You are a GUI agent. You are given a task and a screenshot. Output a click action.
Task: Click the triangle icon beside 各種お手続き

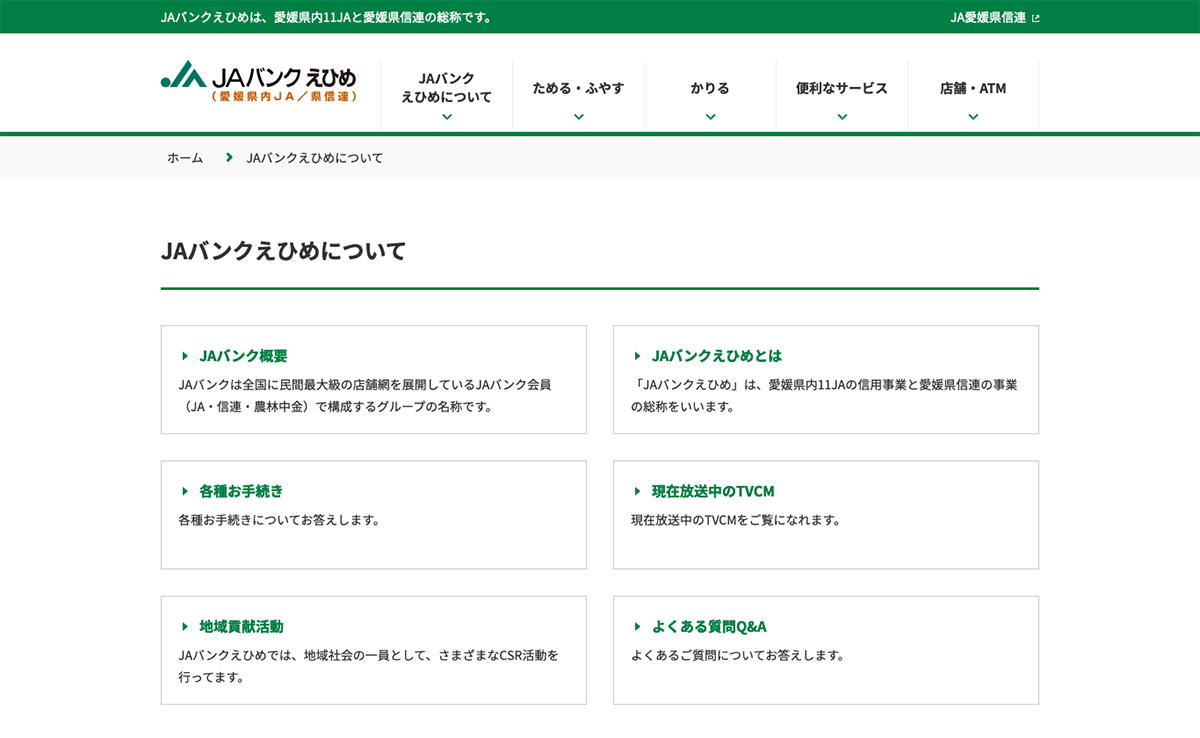tap(185, 491)
